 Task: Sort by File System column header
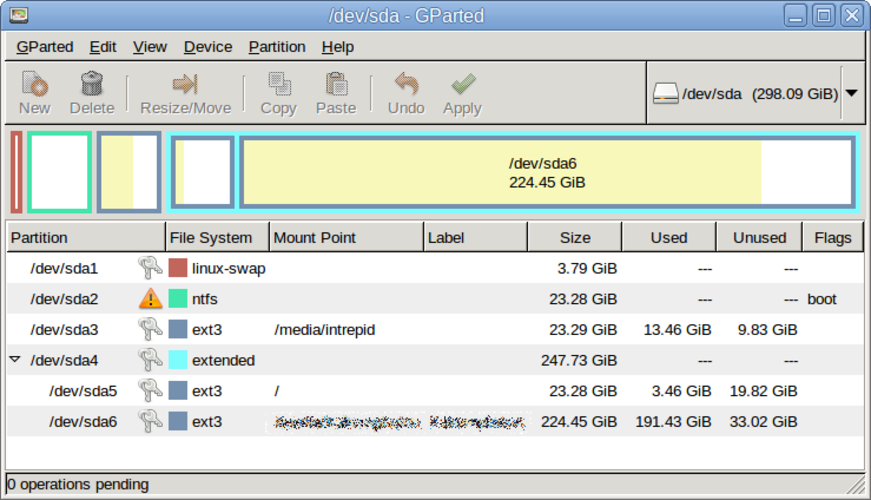click(217, 238)
